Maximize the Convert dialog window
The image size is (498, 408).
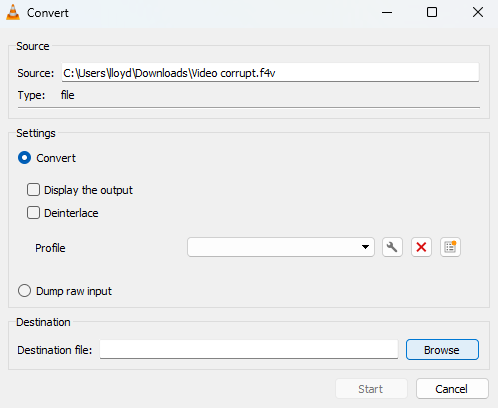432,13
